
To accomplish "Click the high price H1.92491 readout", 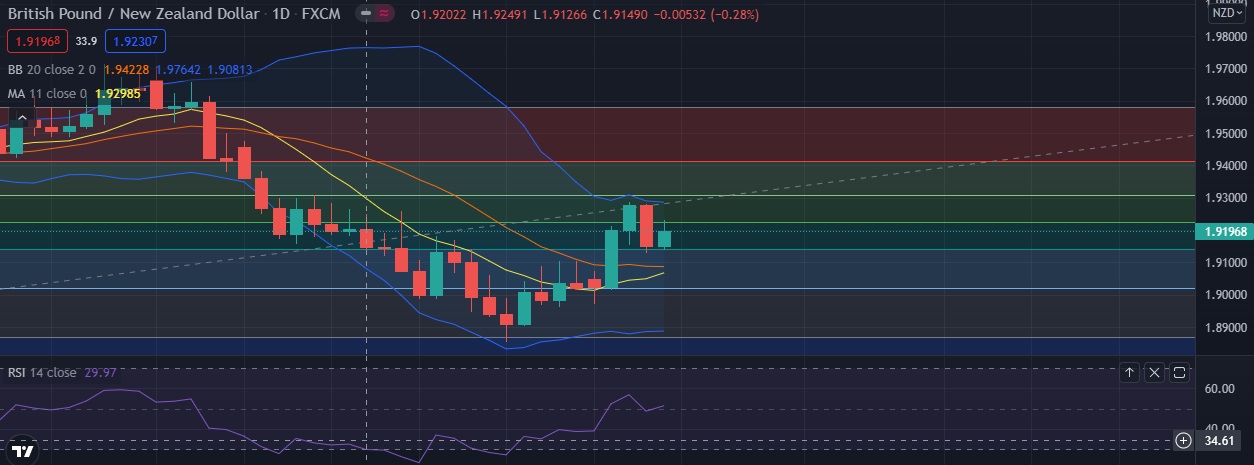I will [x=499, y=15].
